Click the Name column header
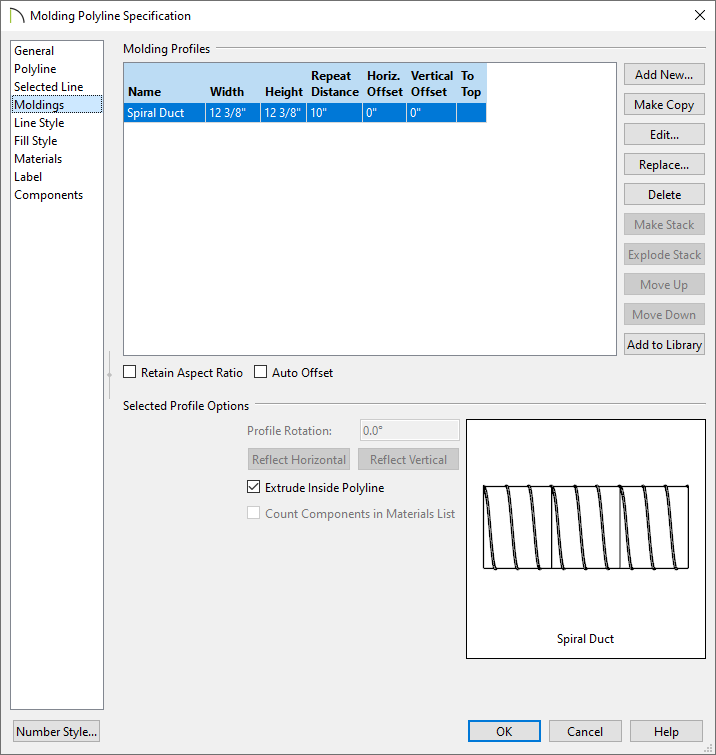716x755 pixels. point(165,83)
